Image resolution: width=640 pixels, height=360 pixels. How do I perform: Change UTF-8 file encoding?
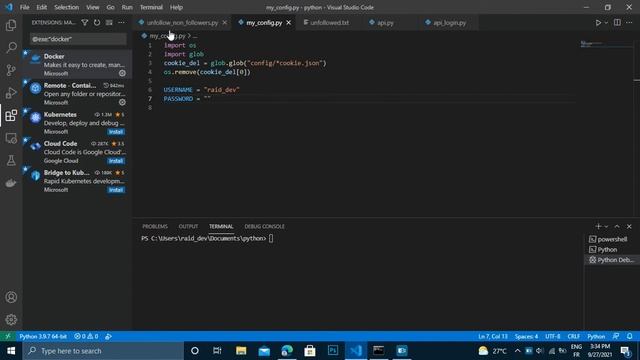point(553,336)
